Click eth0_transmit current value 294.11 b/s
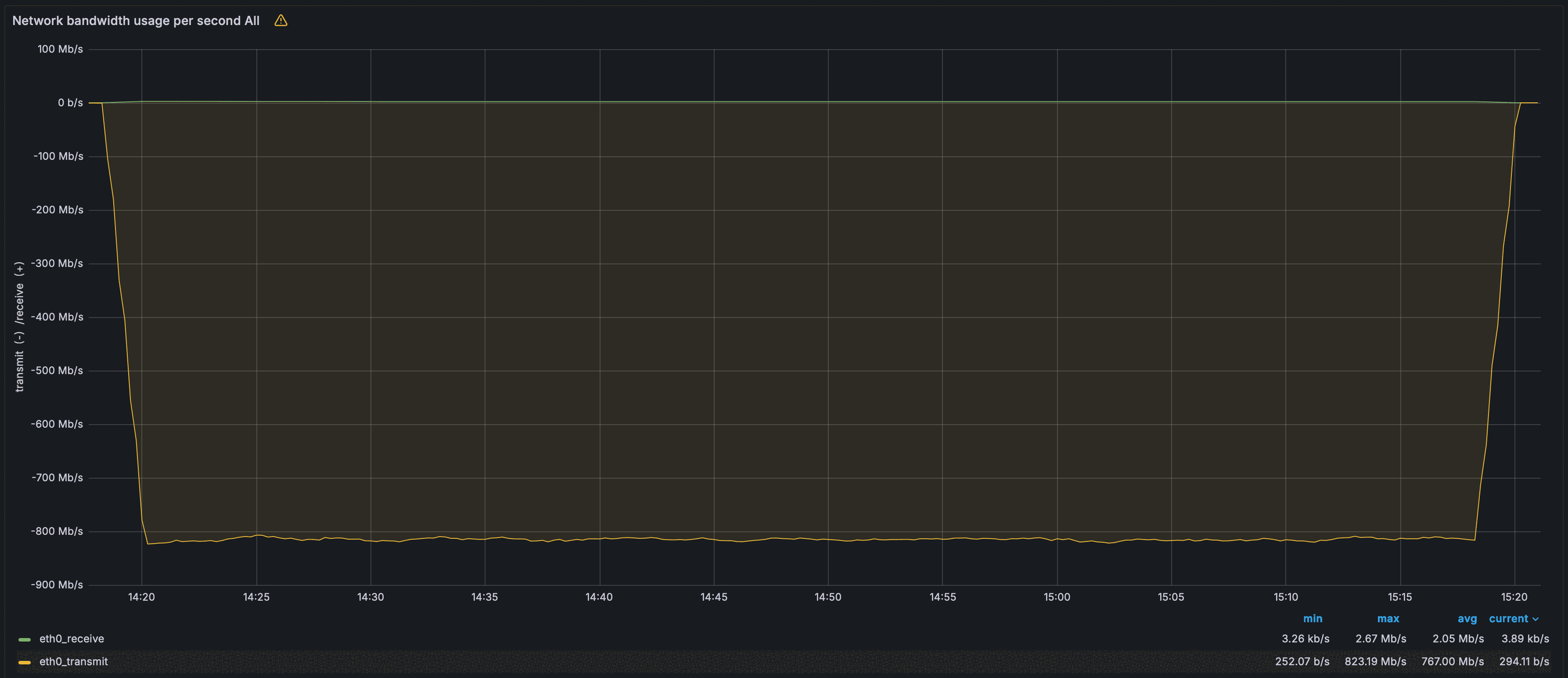 pyautogui.click(x=1524, y=661)
